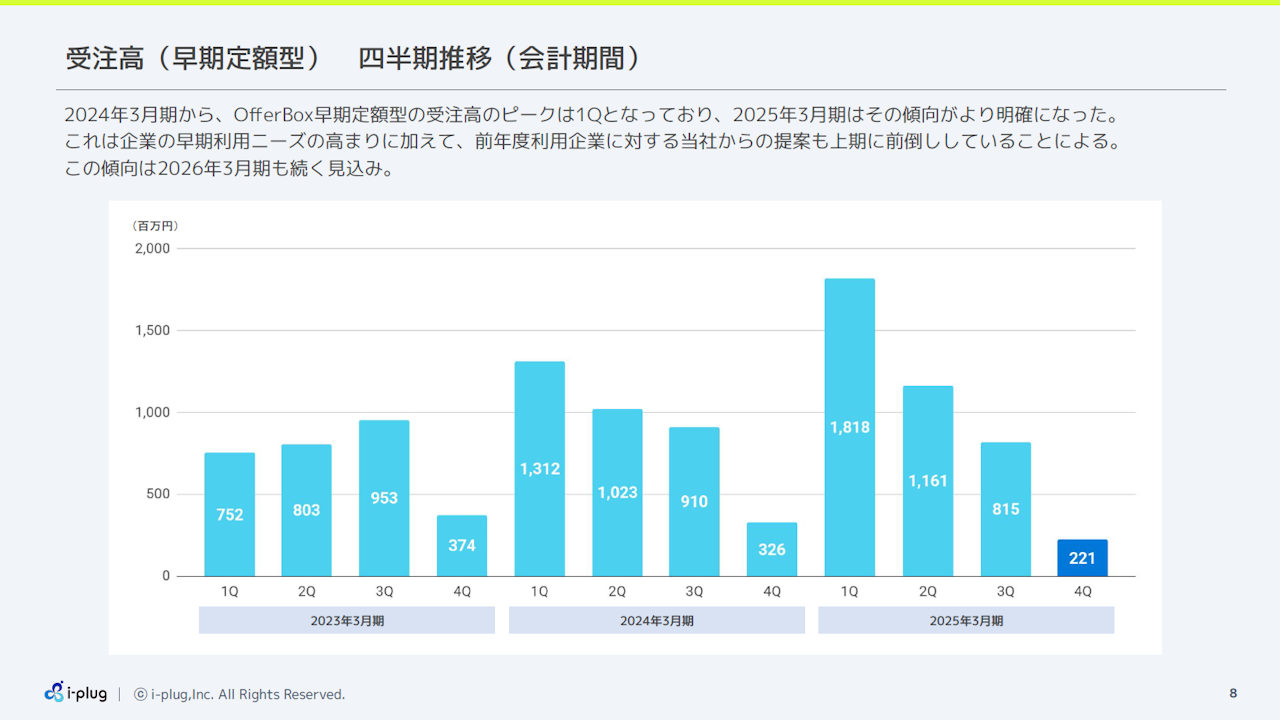Click the 2025年3月期 period label
The height and width of the screenshot is (720, 1280).
[x=966, y=620]
